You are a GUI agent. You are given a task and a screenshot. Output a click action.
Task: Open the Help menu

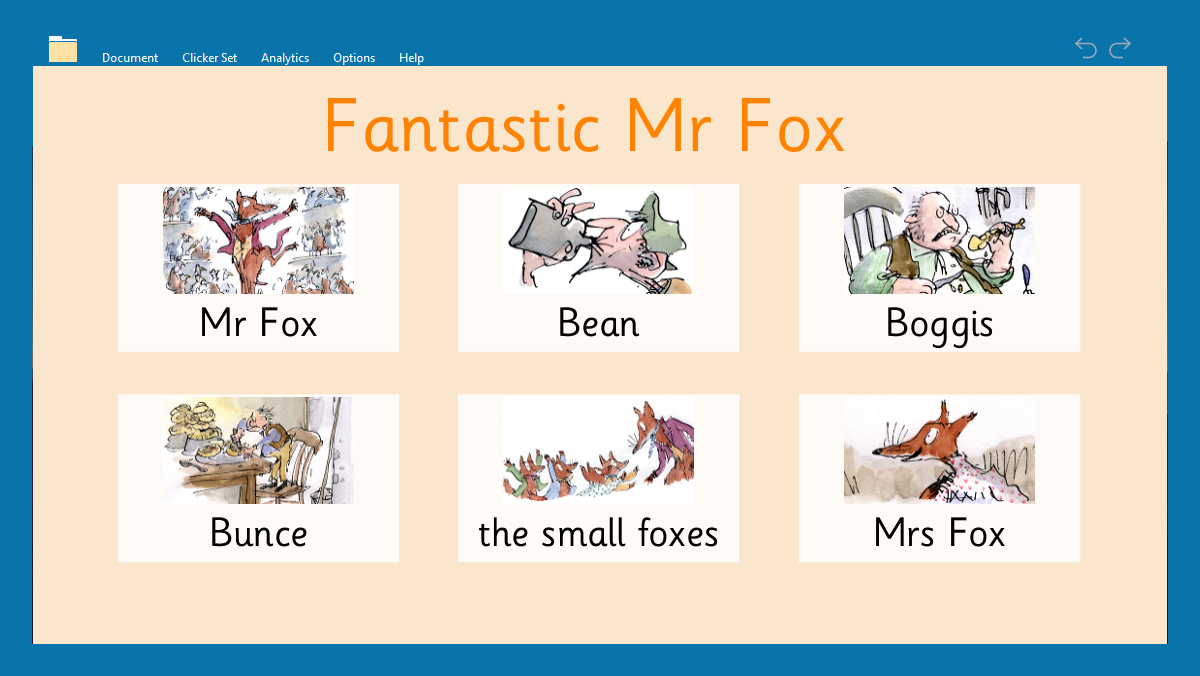coord(411,58)
